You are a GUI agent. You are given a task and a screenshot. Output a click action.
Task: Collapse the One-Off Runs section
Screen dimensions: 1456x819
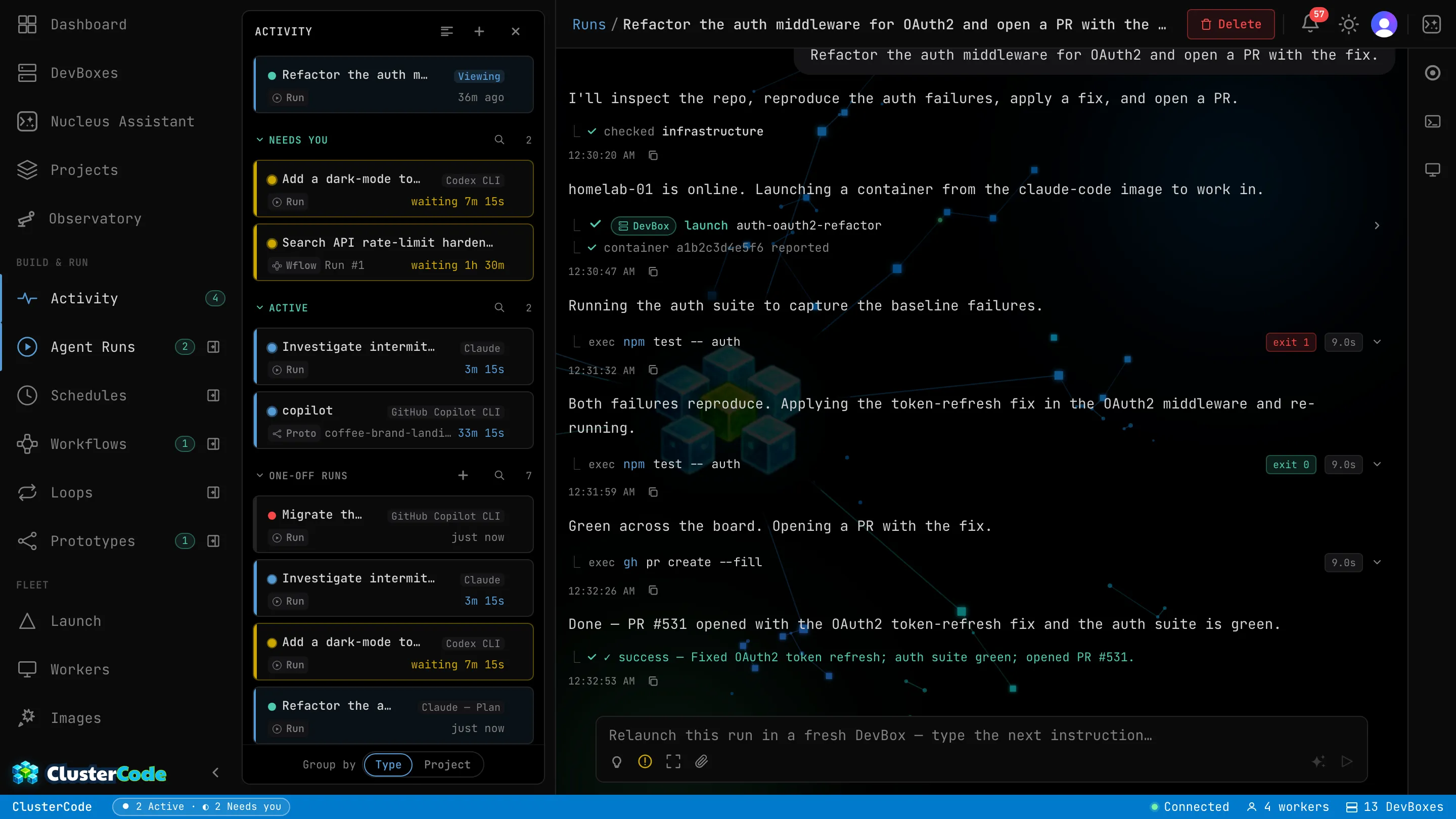click(x=260, y=475)
